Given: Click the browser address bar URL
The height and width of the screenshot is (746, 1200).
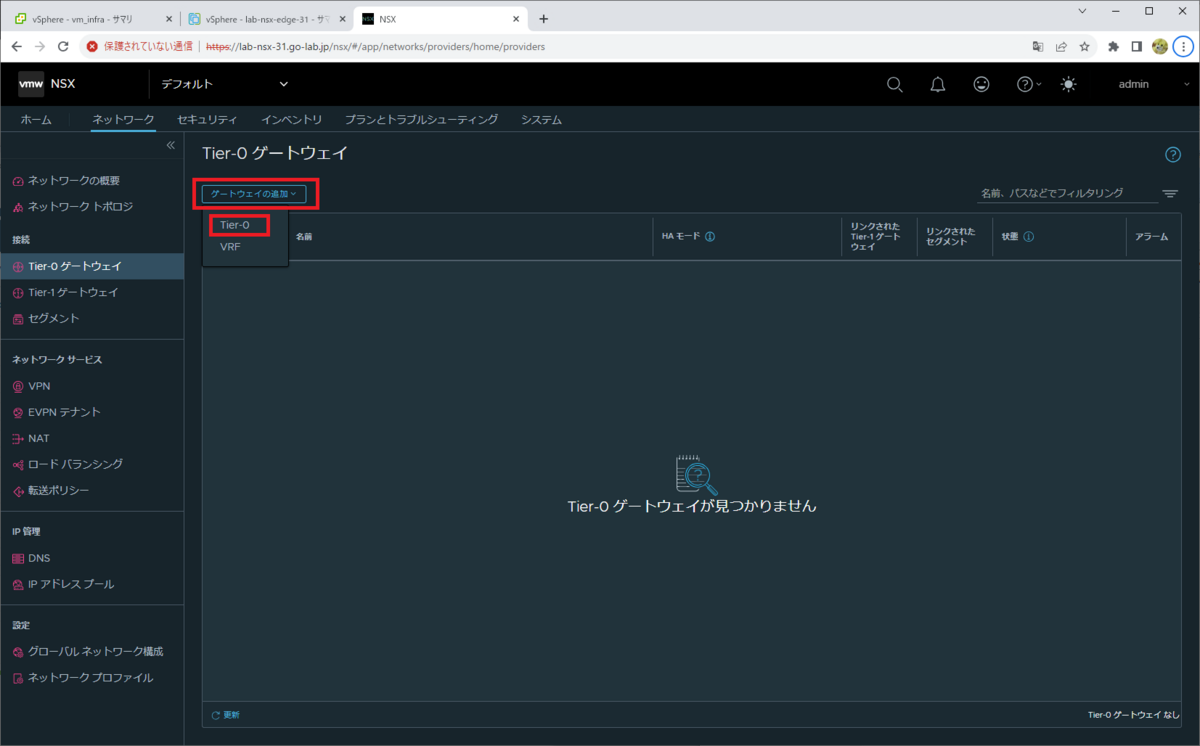Looking at the screenshot, I should coord(375,46).
